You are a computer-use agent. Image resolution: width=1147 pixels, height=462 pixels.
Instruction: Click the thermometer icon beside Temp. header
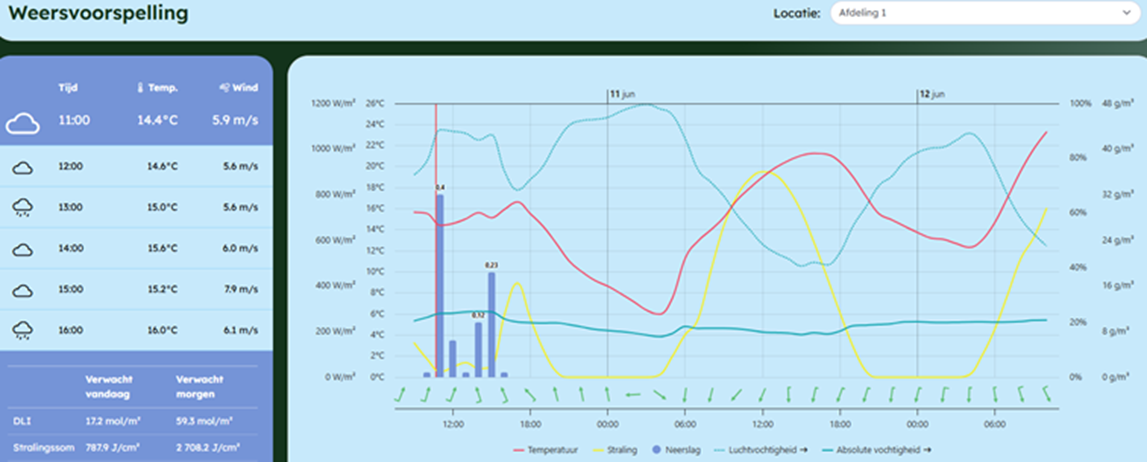[140, 88]
